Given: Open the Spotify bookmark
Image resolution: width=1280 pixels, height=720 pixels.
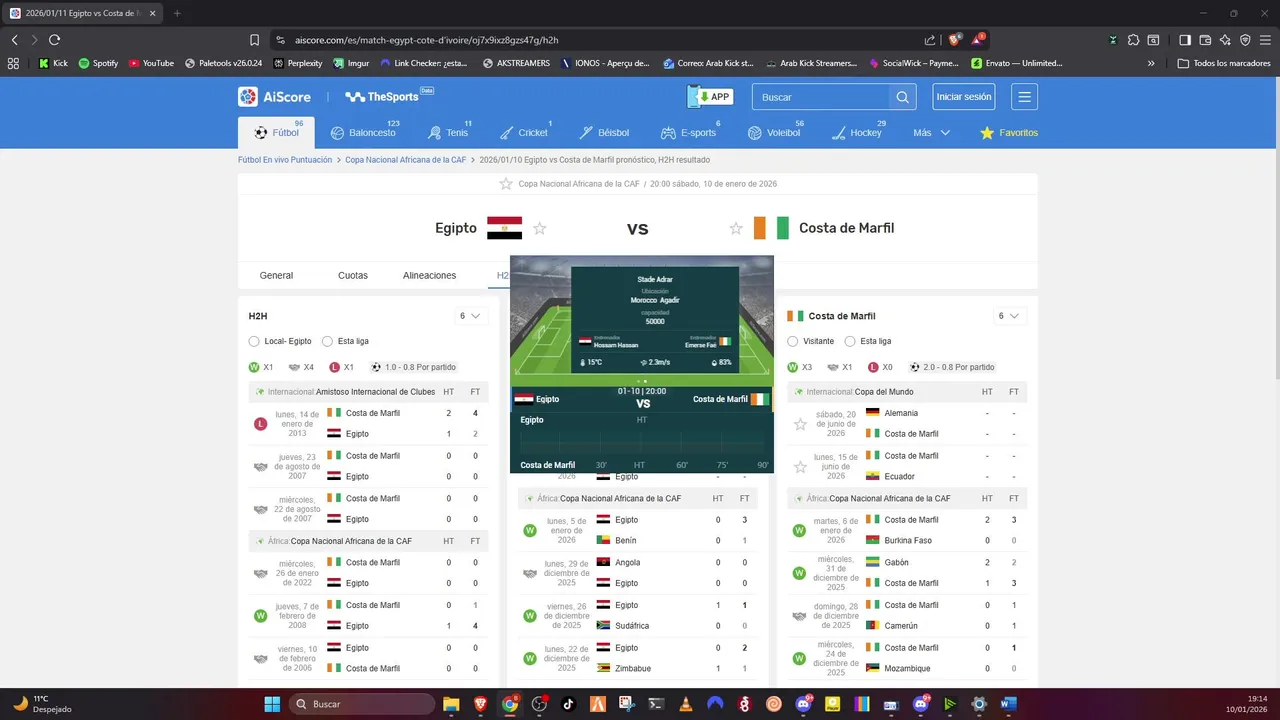Looking at the screenshot, I should click(x=98, y=63).
